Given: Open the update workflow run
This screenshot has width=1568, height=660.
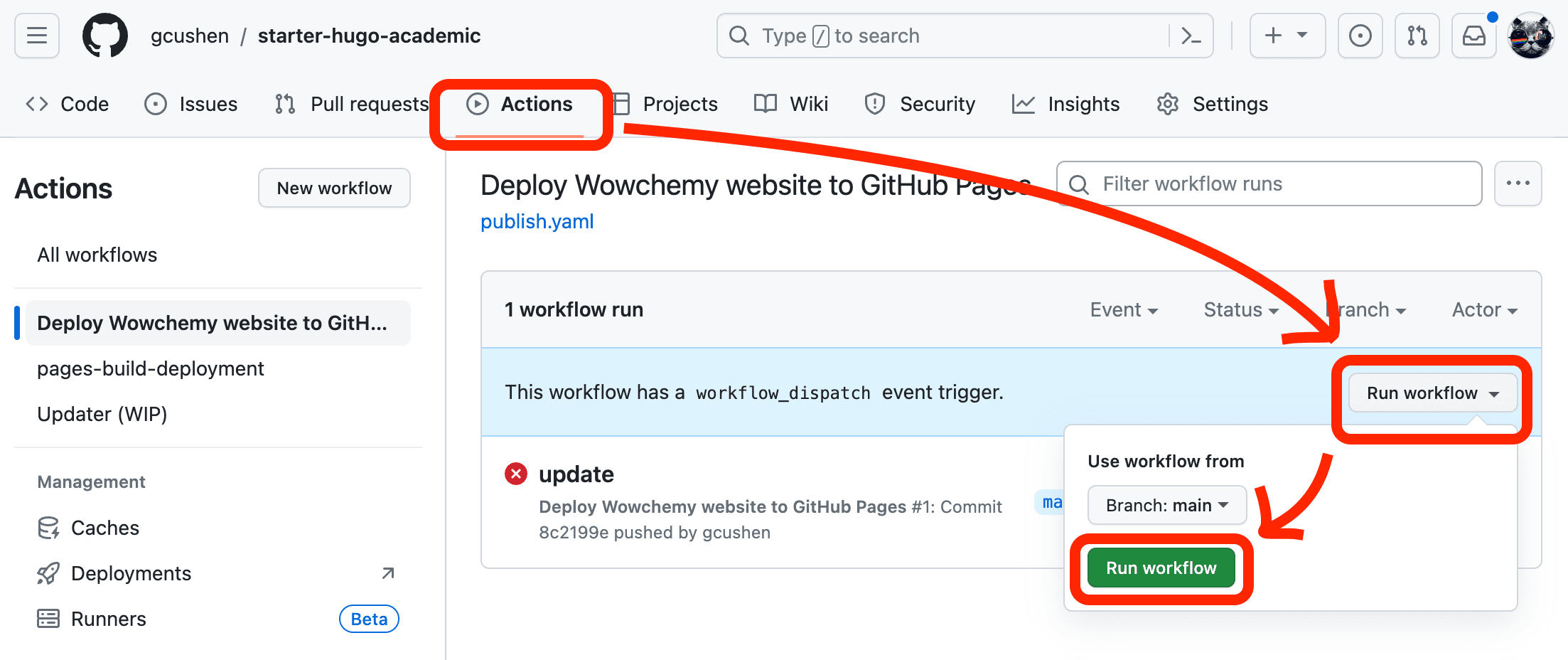Looking at the screenshot, I should (576, 474).
